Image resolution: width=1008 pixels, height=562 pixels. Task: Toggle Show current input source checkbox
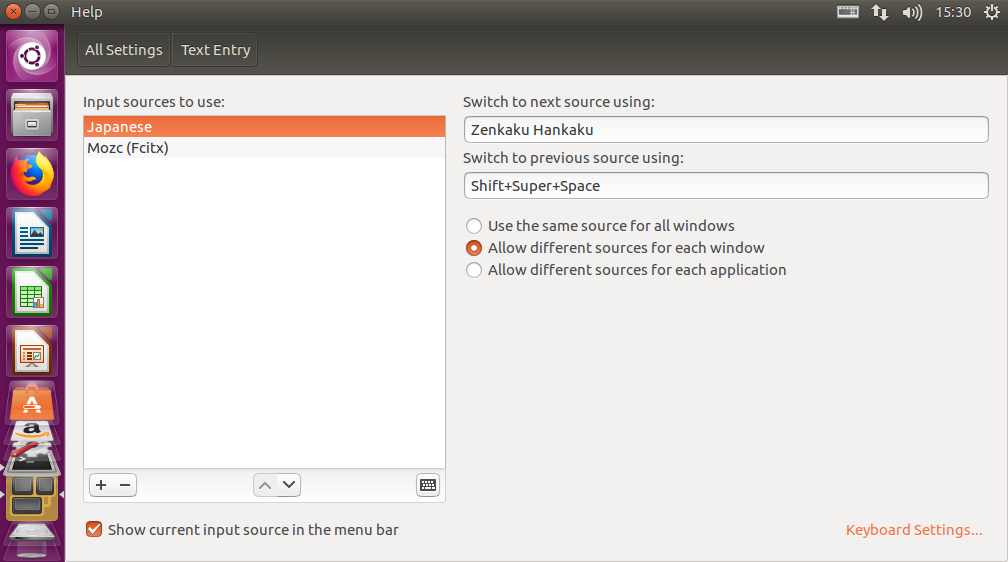(x=94, y=529)
